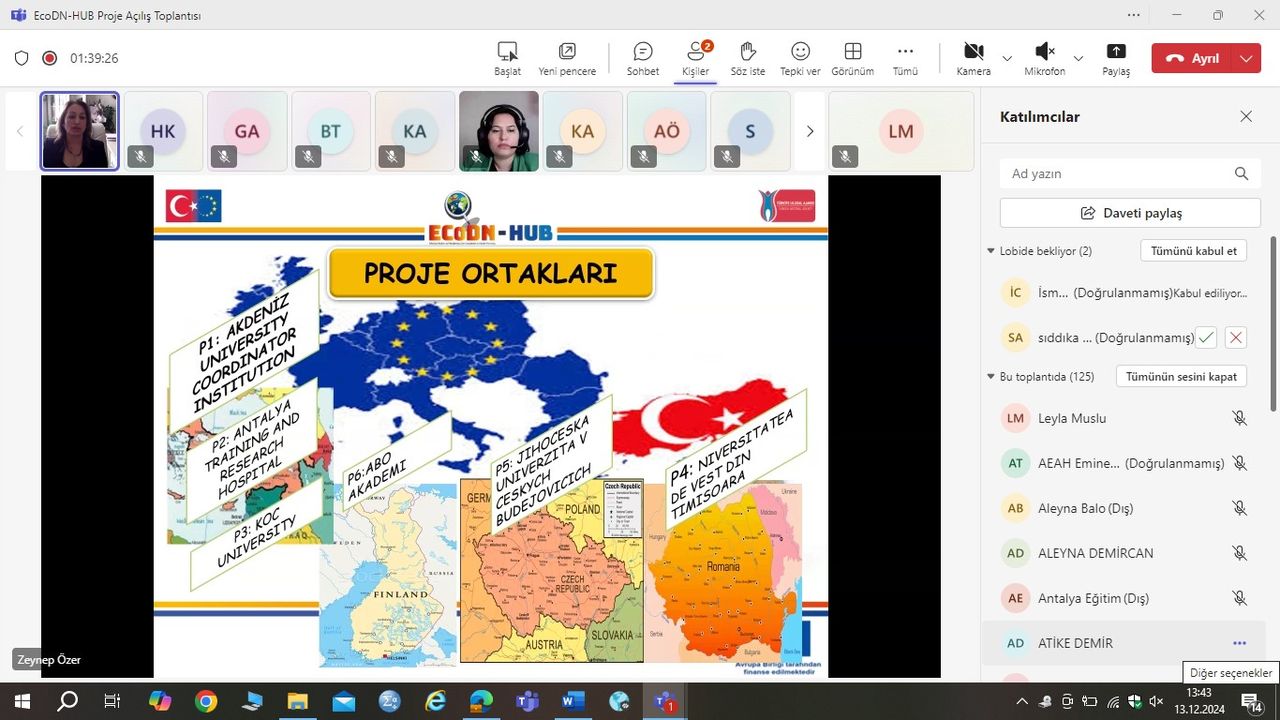Select Leyla Muslu in participant list
Image resolution: width=1280 pixels, height=720 pixels.
tap(1124, 418)
